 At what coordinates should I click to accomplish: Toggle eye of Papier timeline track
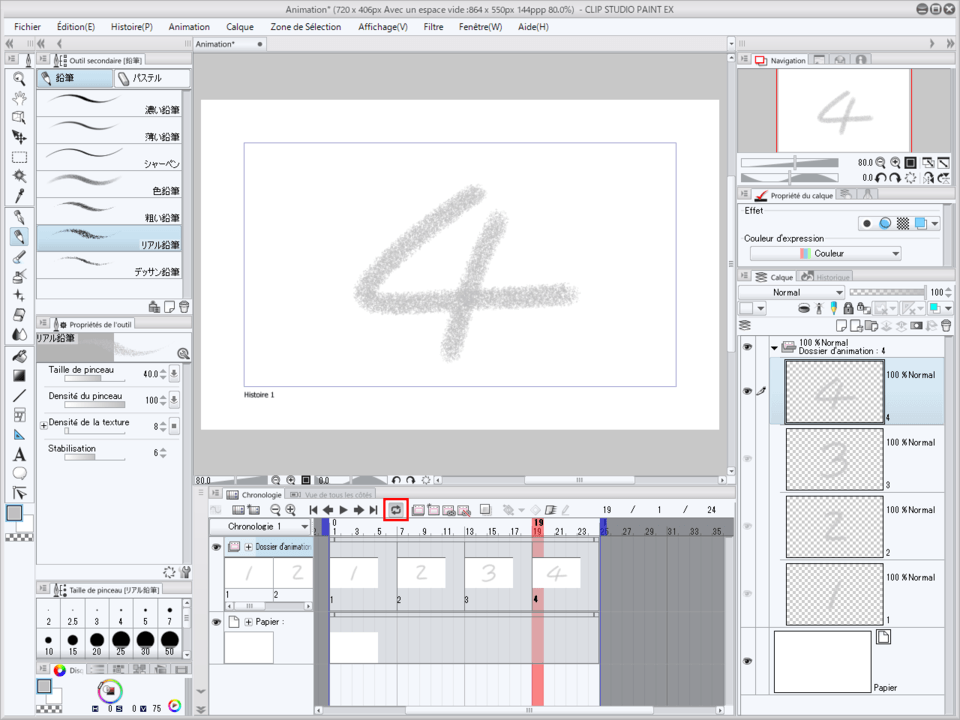click(x=216, y=622)
